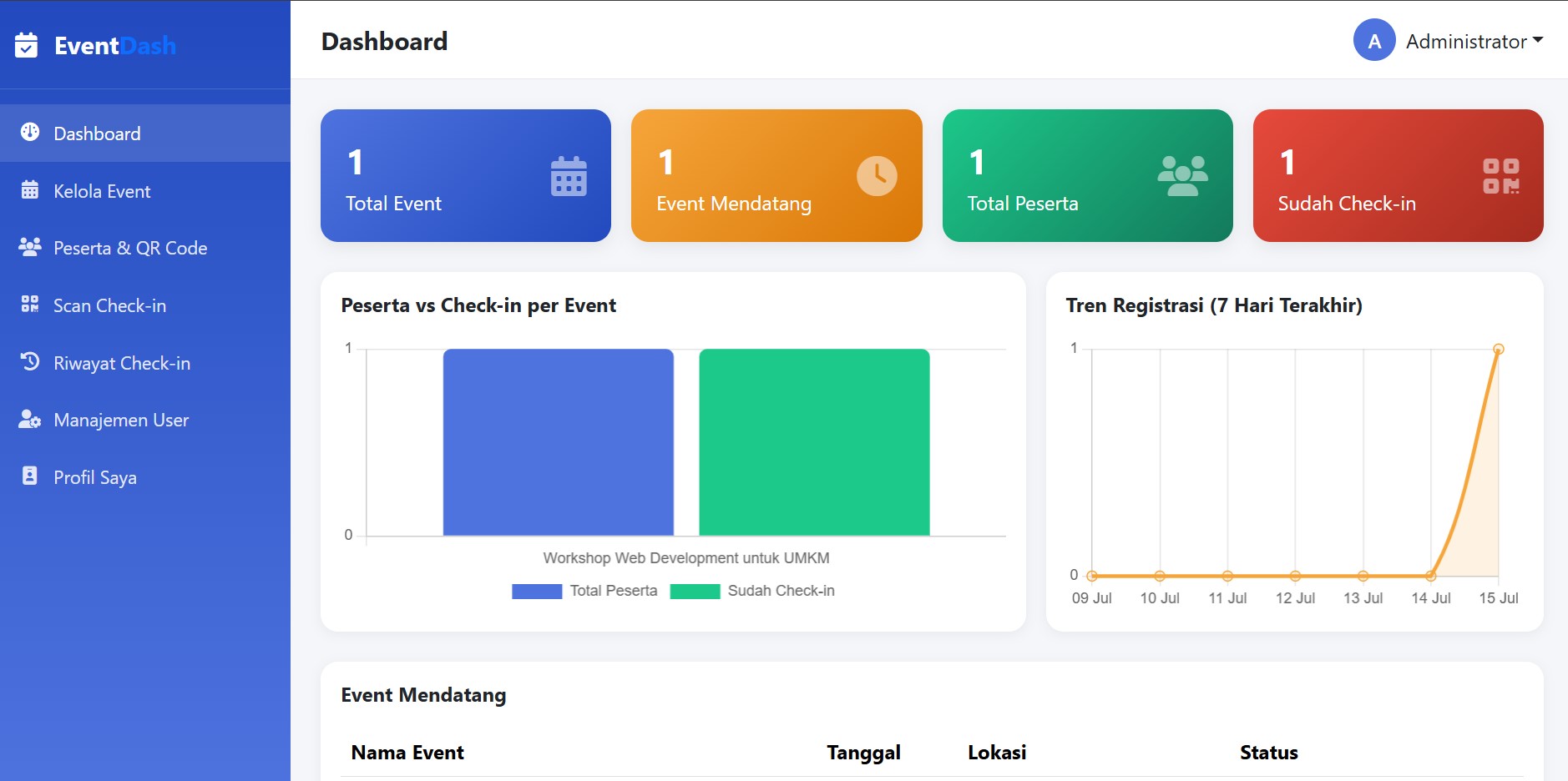Click the Sudah Check-in stat card label

pyautogui.click(x=1347, y=204)
